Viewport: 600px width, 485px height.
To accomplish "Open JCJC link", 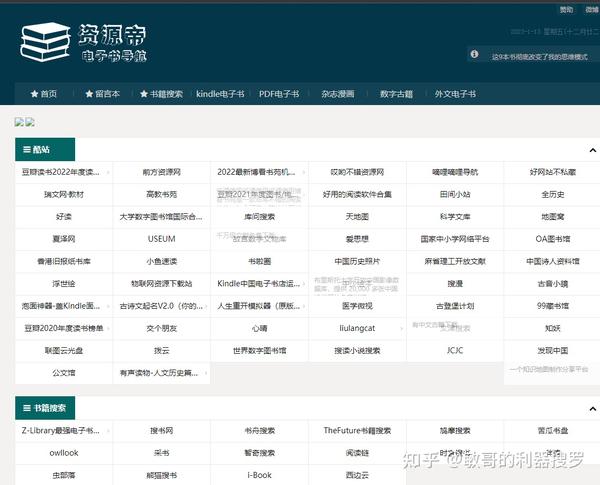I will (x=455, y=350).
